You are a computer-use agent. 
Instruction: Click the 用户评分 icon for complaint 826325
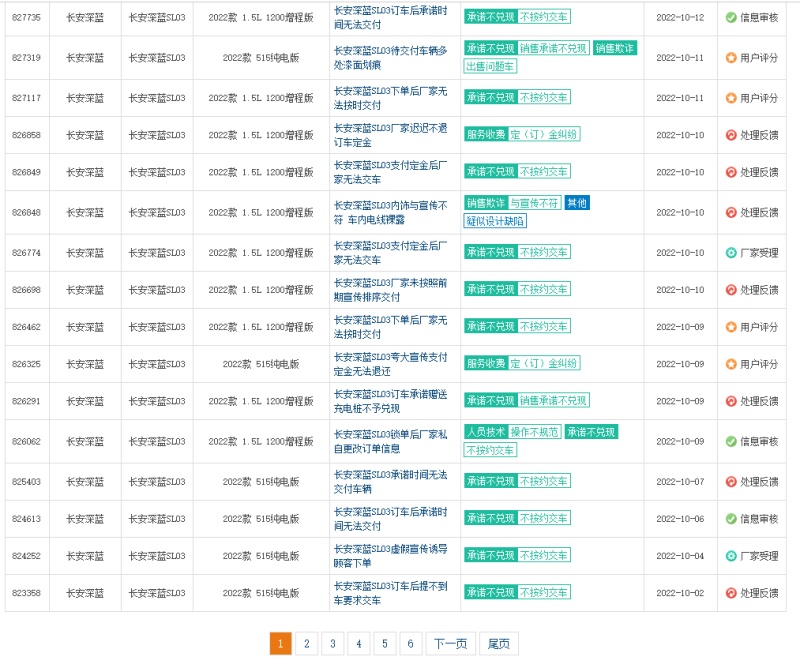coord(731,364)
